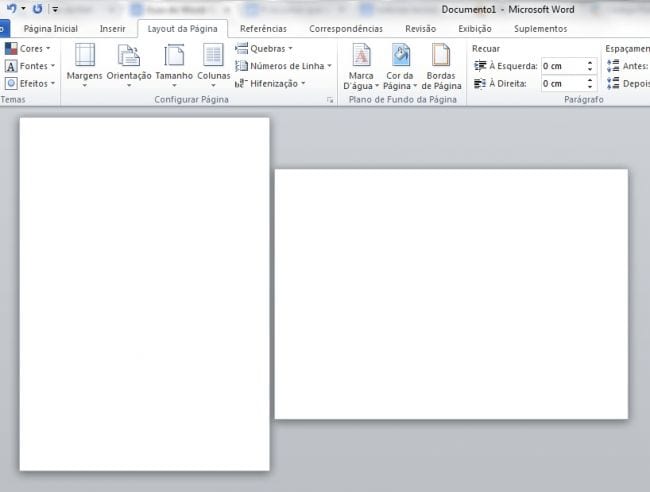Click the theme Cores icon
This screenshot has height=492, width=650.
pyautogui.click(x=11, y=48)
